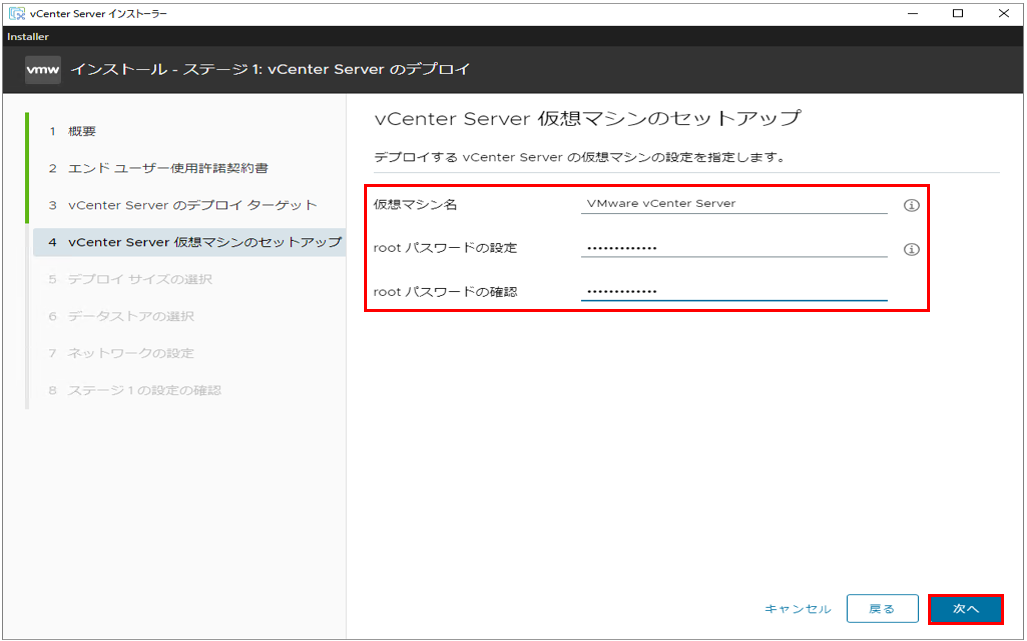Open the Installer menu
Image resolution: width=1027 pixels, height=641 pixels.
click(28, 37)
